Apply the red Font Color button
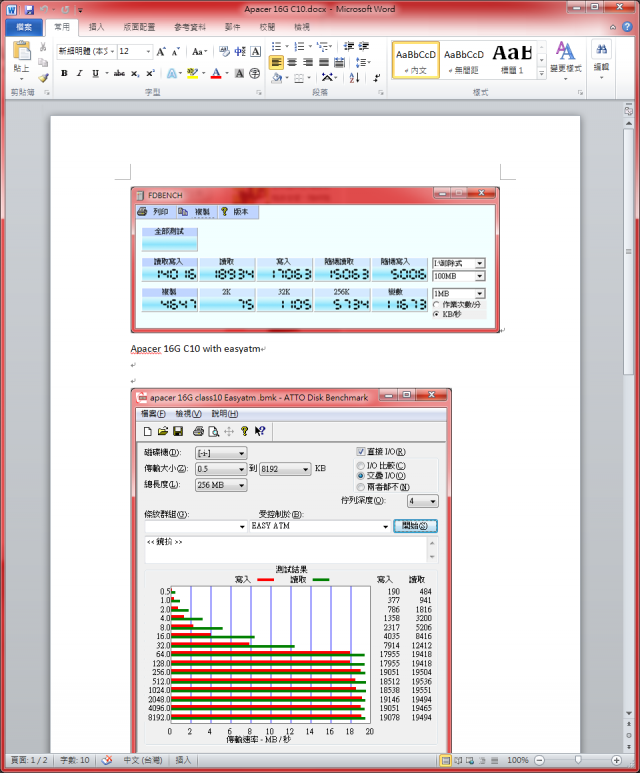This screenshot has height=774, width=640. [216, 74]
